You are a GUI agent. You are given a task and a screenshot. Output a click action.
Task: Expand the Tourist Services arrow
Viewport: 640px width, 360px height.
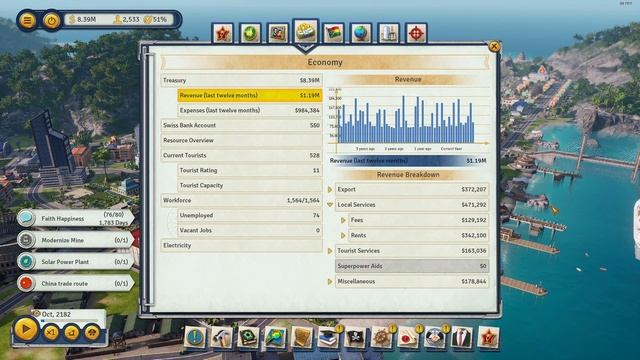(330, 251)
